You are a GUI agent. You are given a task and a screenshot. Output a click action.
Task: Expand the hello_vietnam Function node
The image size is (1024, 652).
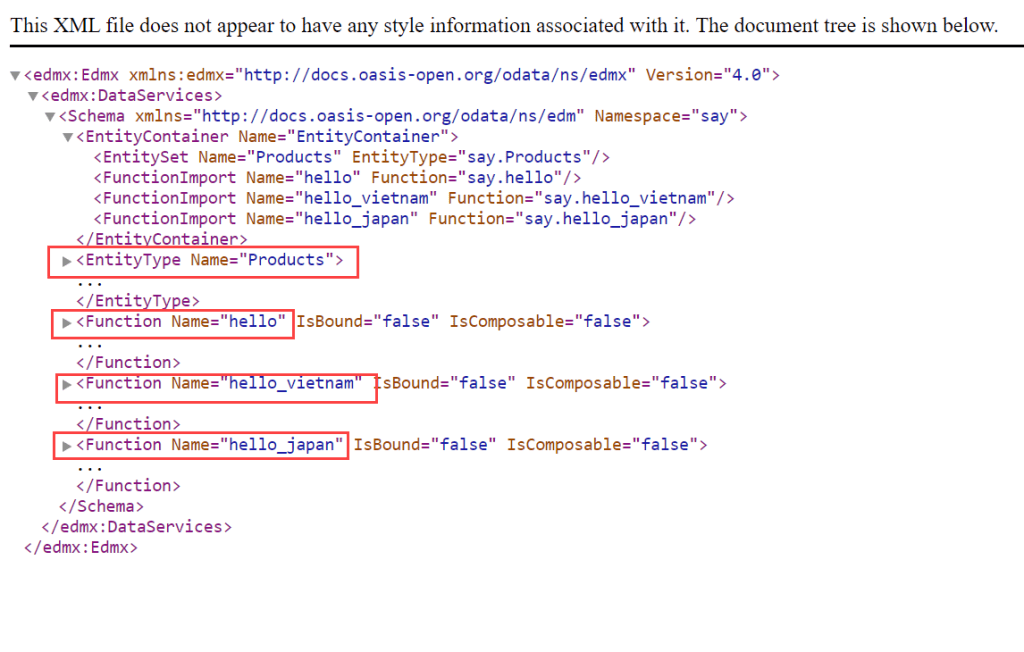click(67, 384)
